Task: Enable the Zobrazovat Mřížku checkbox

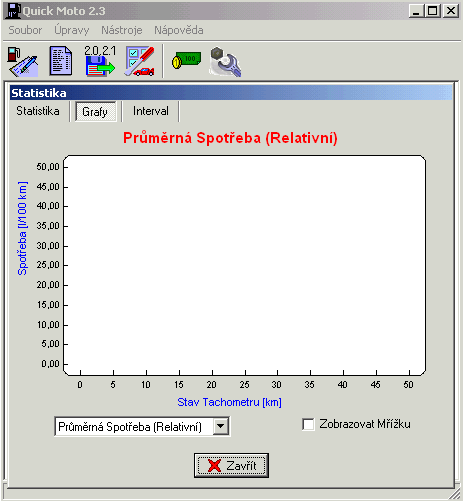Action: tap(308, 424)
